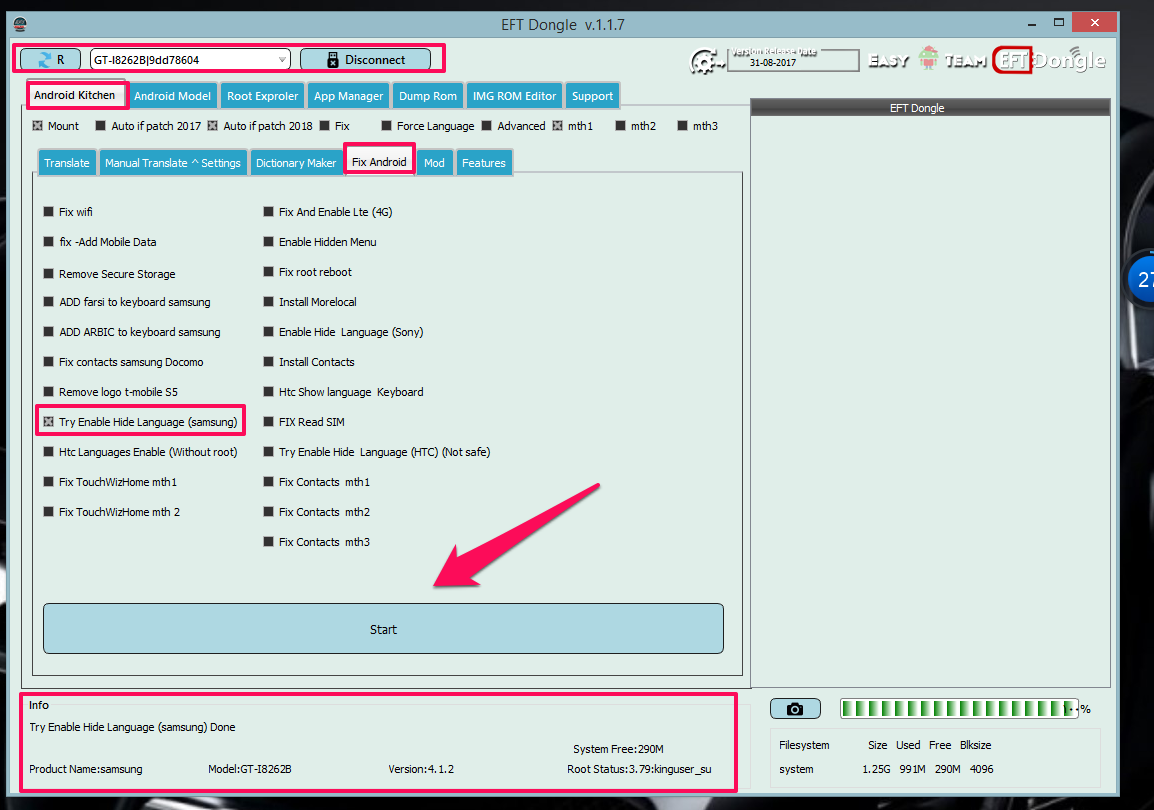The image size is (1154, 810).
Task: Click the EFT Dongle app icon in the title bar
Action: click(21, 24)
